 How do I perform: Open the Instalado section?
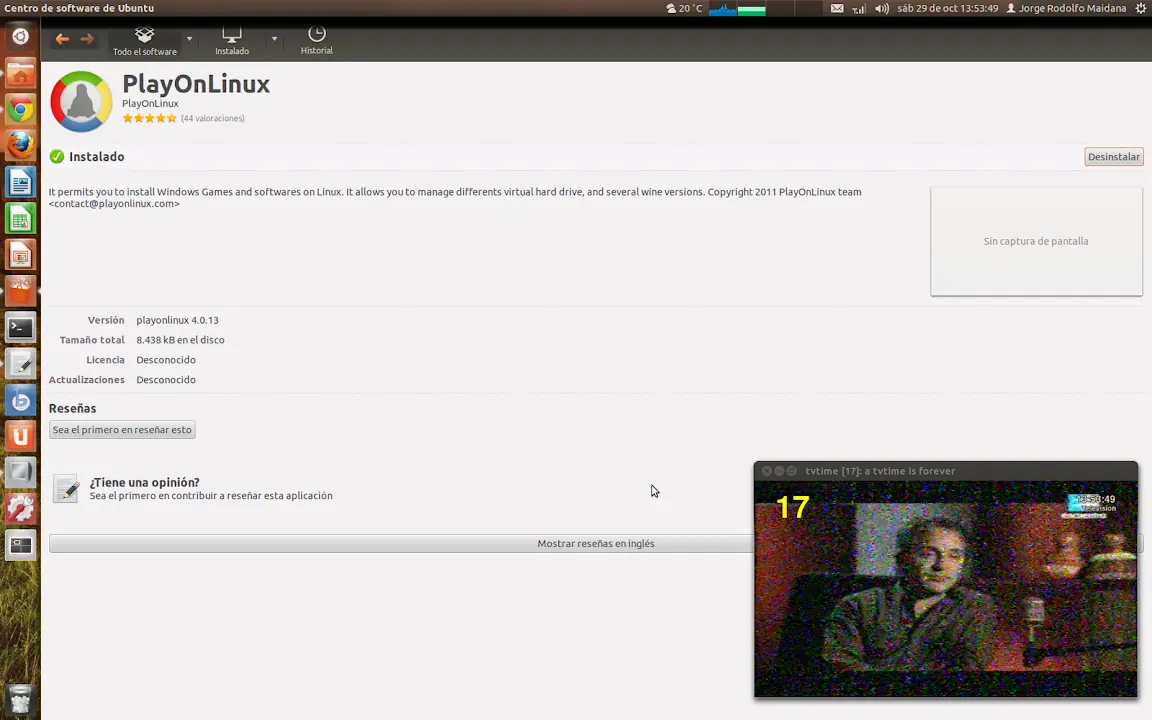pos(232,41)
